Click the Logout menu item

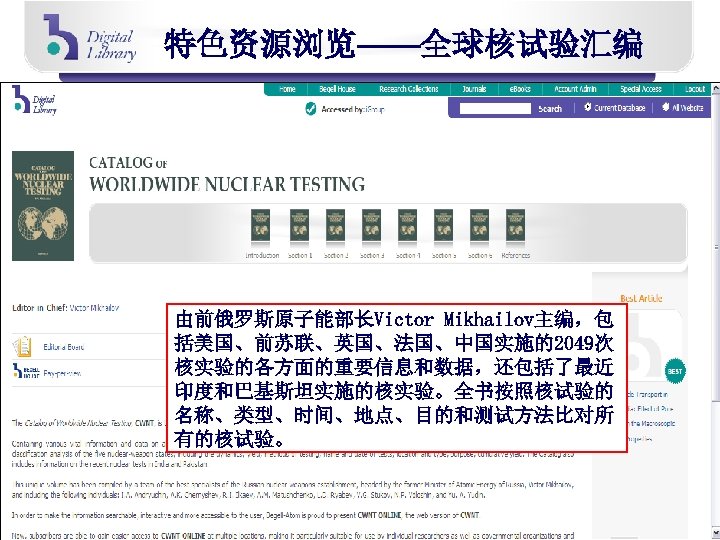tap(695, 89)
